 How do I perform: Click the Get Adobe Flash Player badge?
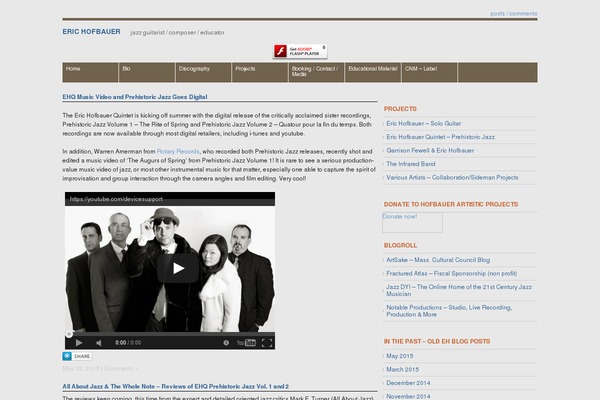[300, 51]
